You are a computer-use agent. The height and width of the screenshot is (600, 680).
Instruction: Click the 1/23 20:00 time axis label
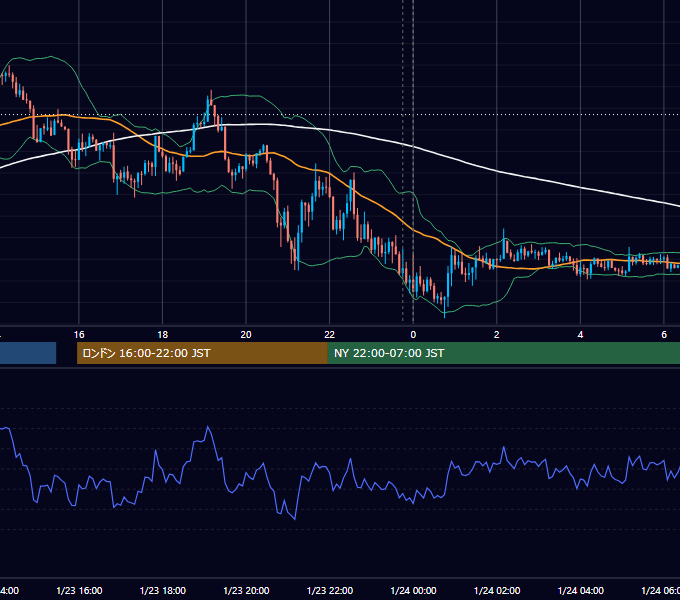tap(246, 590)
